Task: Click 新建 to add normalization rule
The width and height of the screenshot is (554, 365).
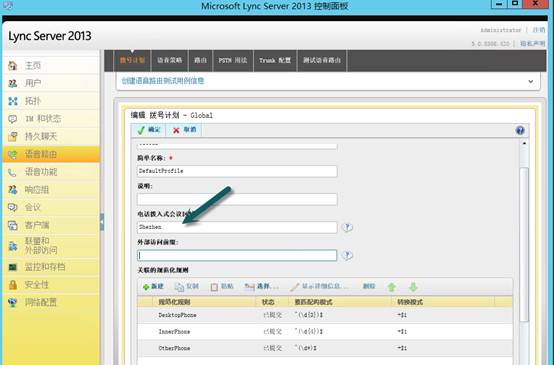Action: 153,287
